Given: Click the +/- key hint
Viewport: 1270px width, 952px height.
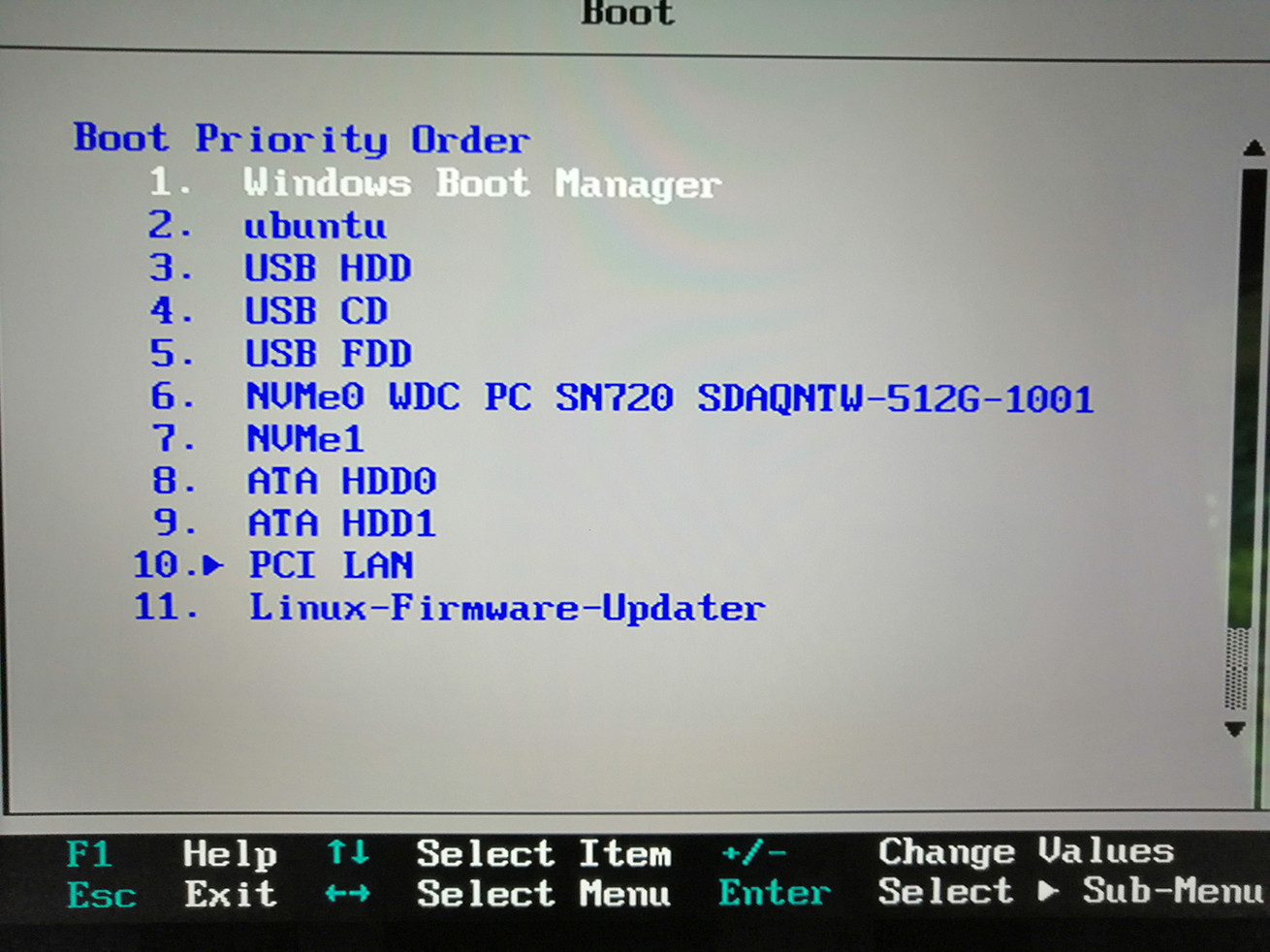Looking at the screenshot, I should click(753, 854).
